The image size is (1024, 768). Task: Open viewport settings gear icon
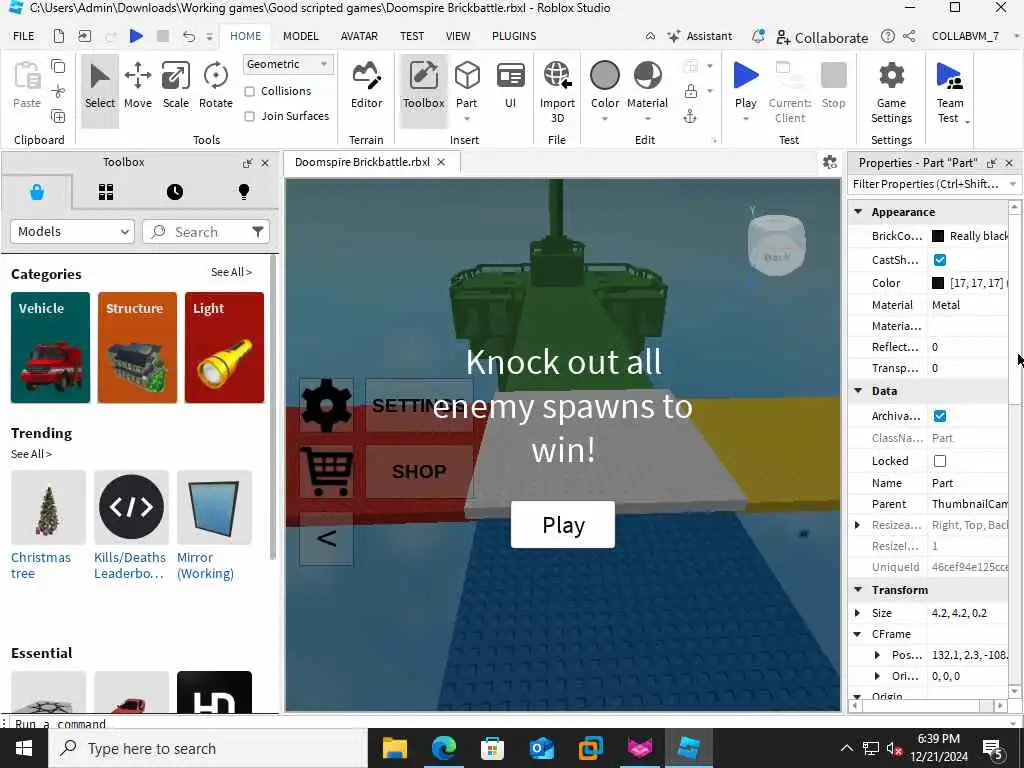[829, 162]
